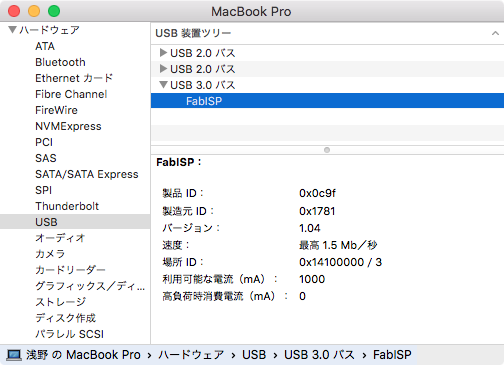Collapse the ハードウェア section triangle
Screen dimensions: 504x365
[13, 30]
